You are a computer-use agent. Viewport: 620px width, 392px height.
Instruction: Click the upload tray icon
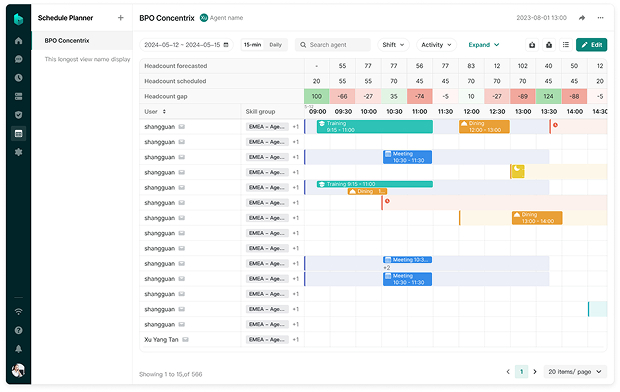[549, 45]
